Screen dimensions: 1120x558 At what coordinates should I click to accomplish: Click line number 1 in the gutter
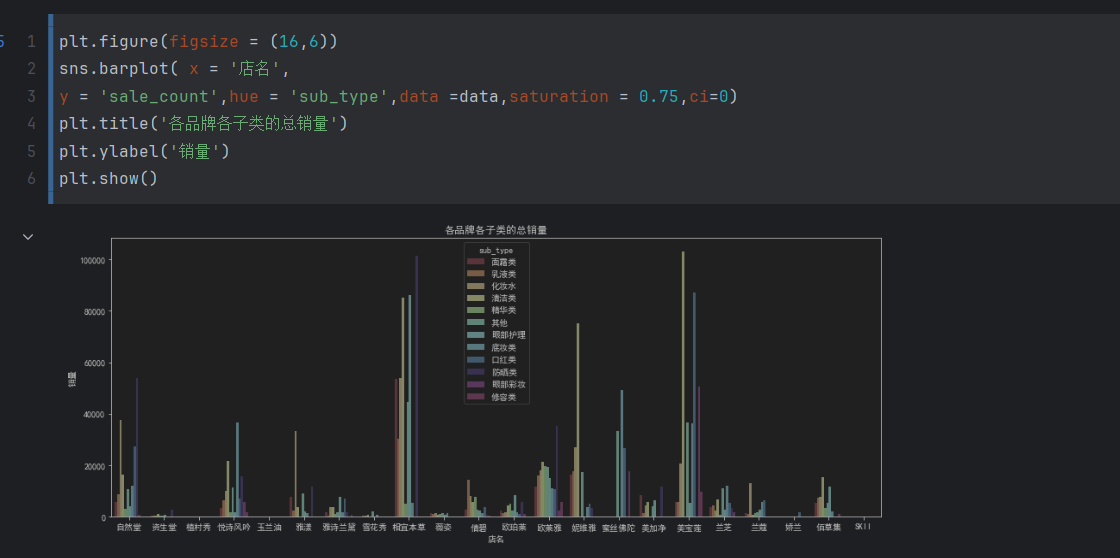31,42
